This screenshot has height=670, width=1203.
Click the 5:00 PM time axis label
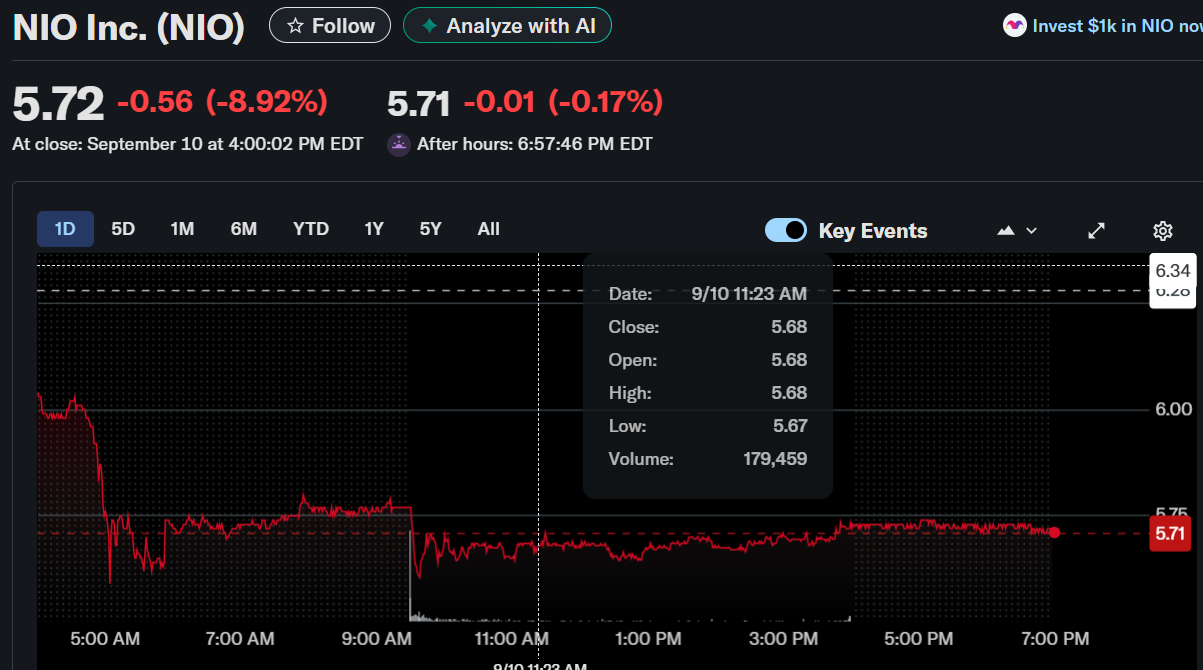(919, 638)
